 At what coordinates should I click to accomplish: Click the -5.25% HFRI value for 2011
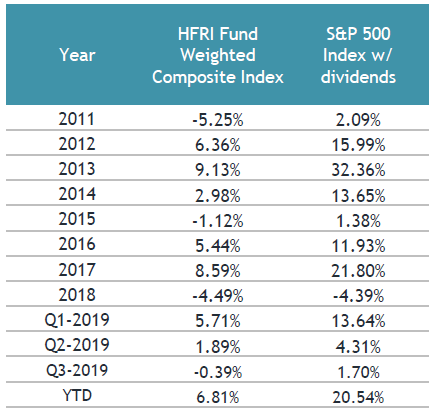coord(218,120)
